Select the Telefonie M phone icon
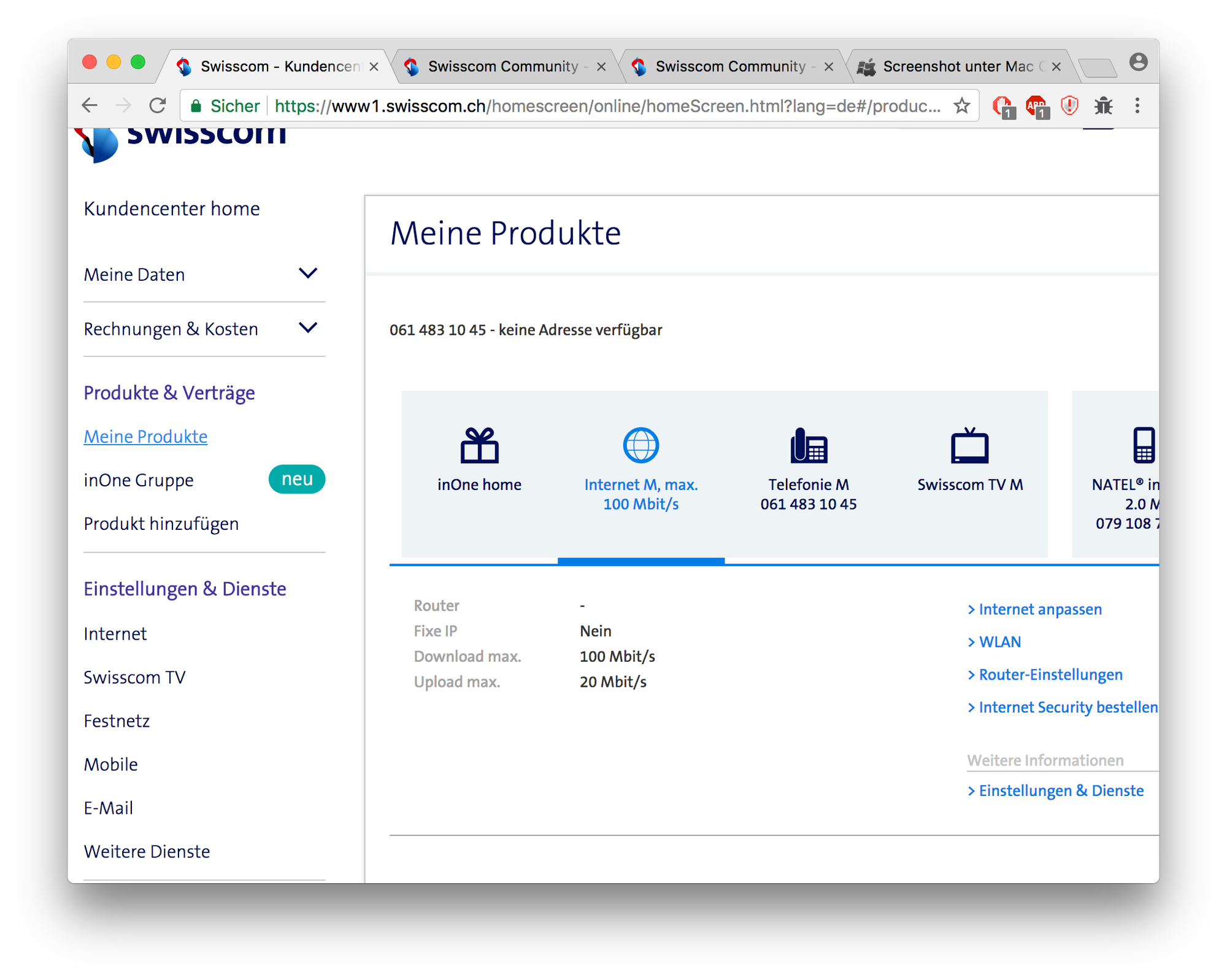 pyautogui.click(x=809, y=445)
